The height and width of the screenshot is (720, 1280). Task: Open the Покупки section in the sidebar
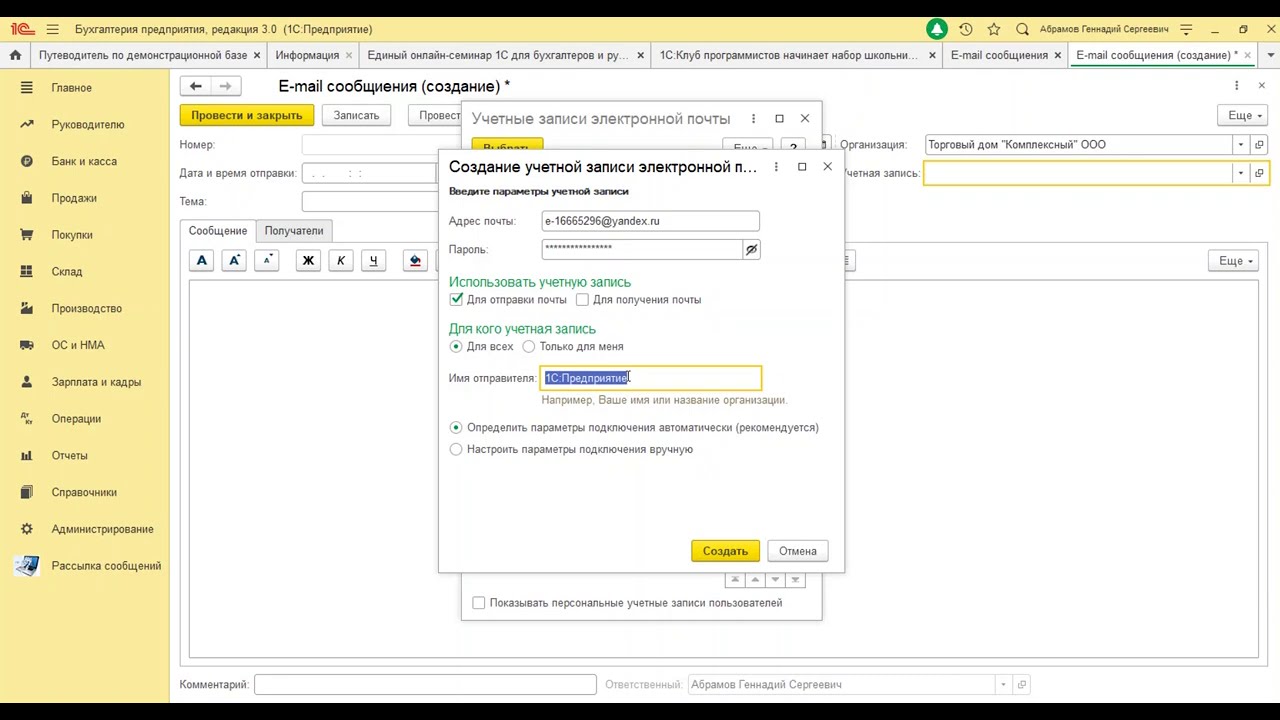coord(72,235)
